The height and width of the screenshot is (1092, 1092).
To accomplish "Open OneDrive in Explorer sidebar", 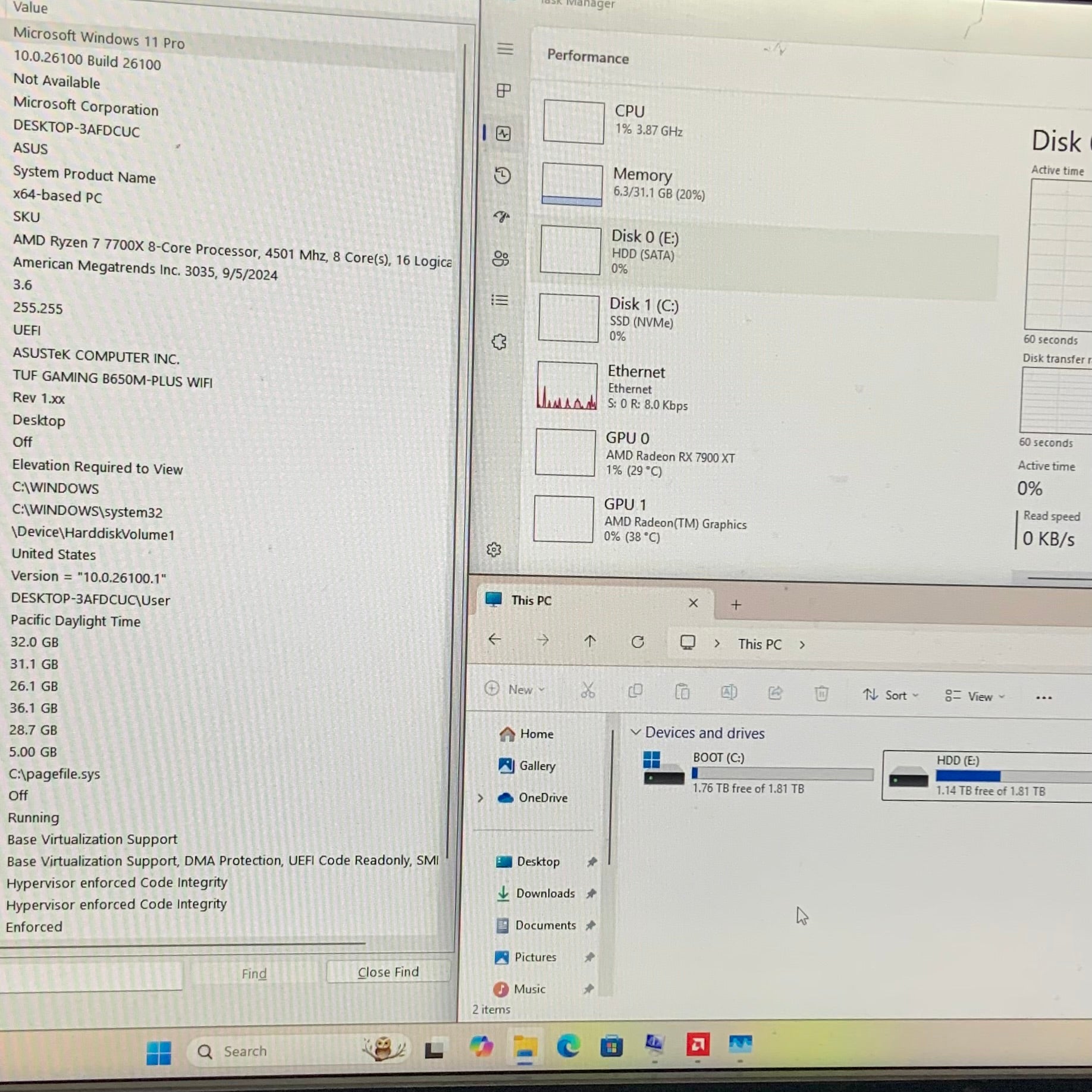I will [532, 798].
